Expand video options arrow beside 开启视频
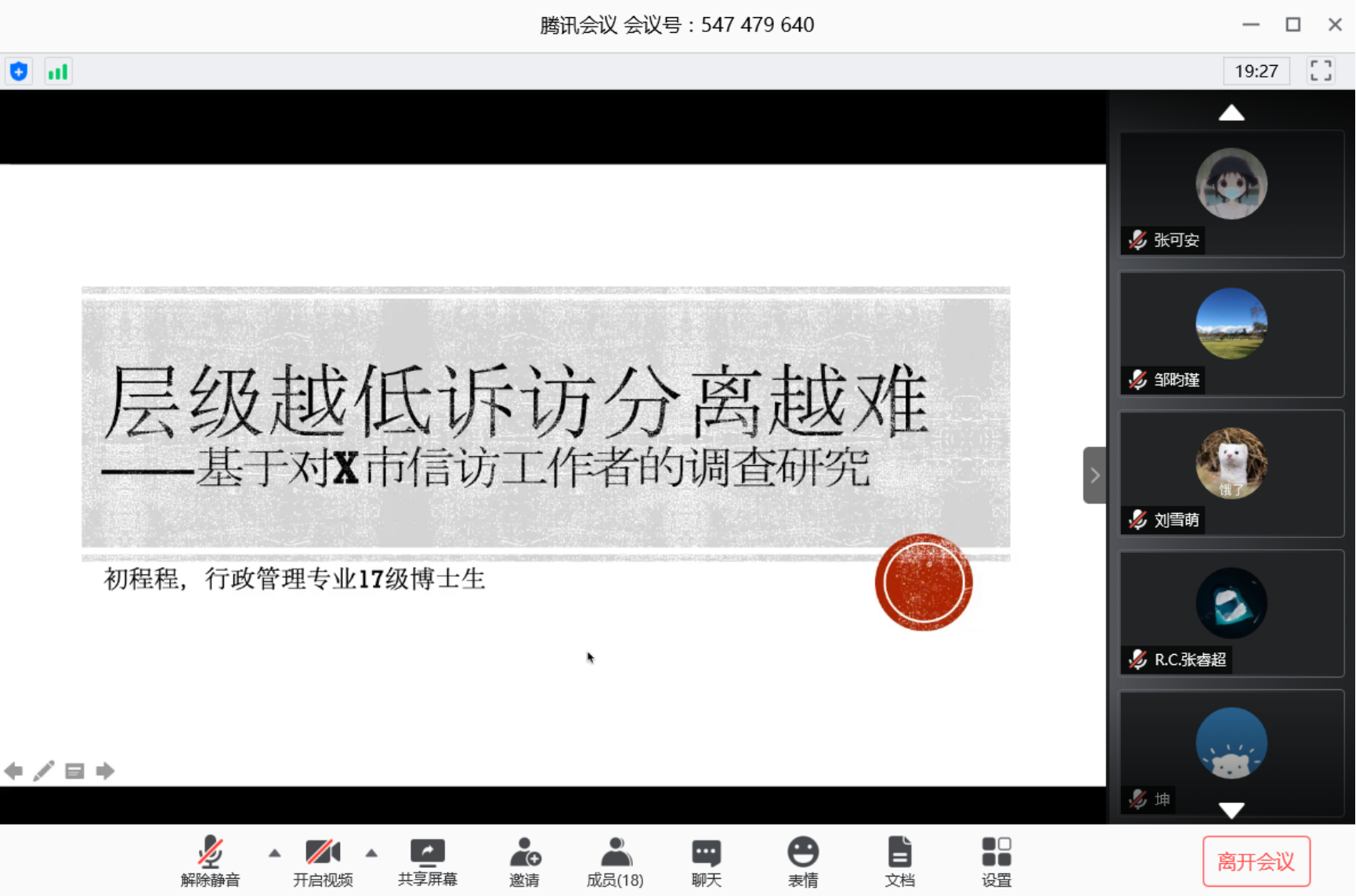This screenshot has width=1356, height=896. pyautogui.click(x=371, y=853)
